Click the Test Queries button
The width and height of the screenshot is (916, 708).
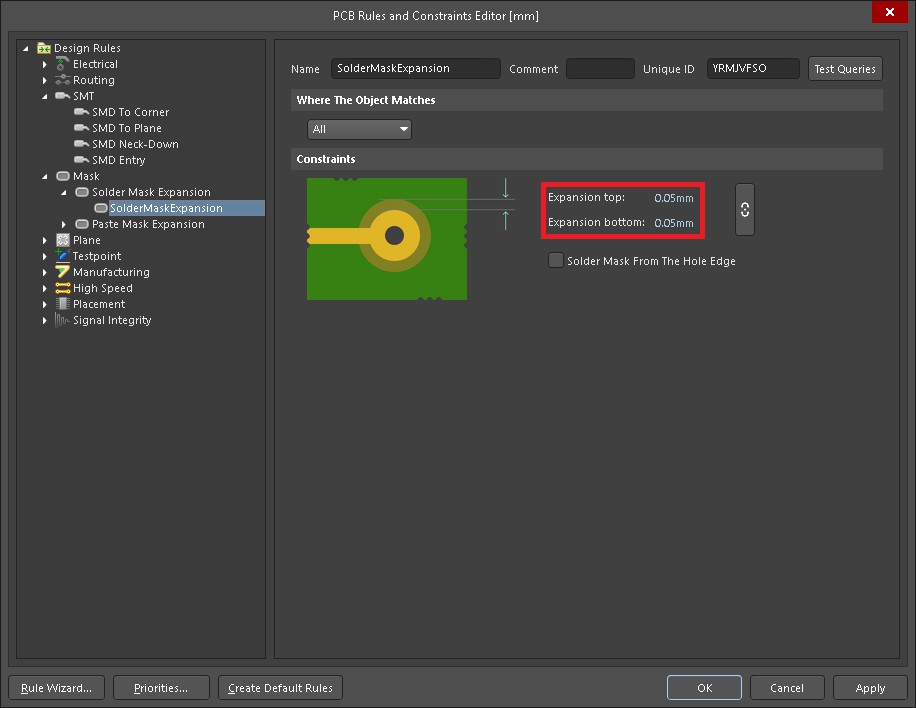(845, 68)
